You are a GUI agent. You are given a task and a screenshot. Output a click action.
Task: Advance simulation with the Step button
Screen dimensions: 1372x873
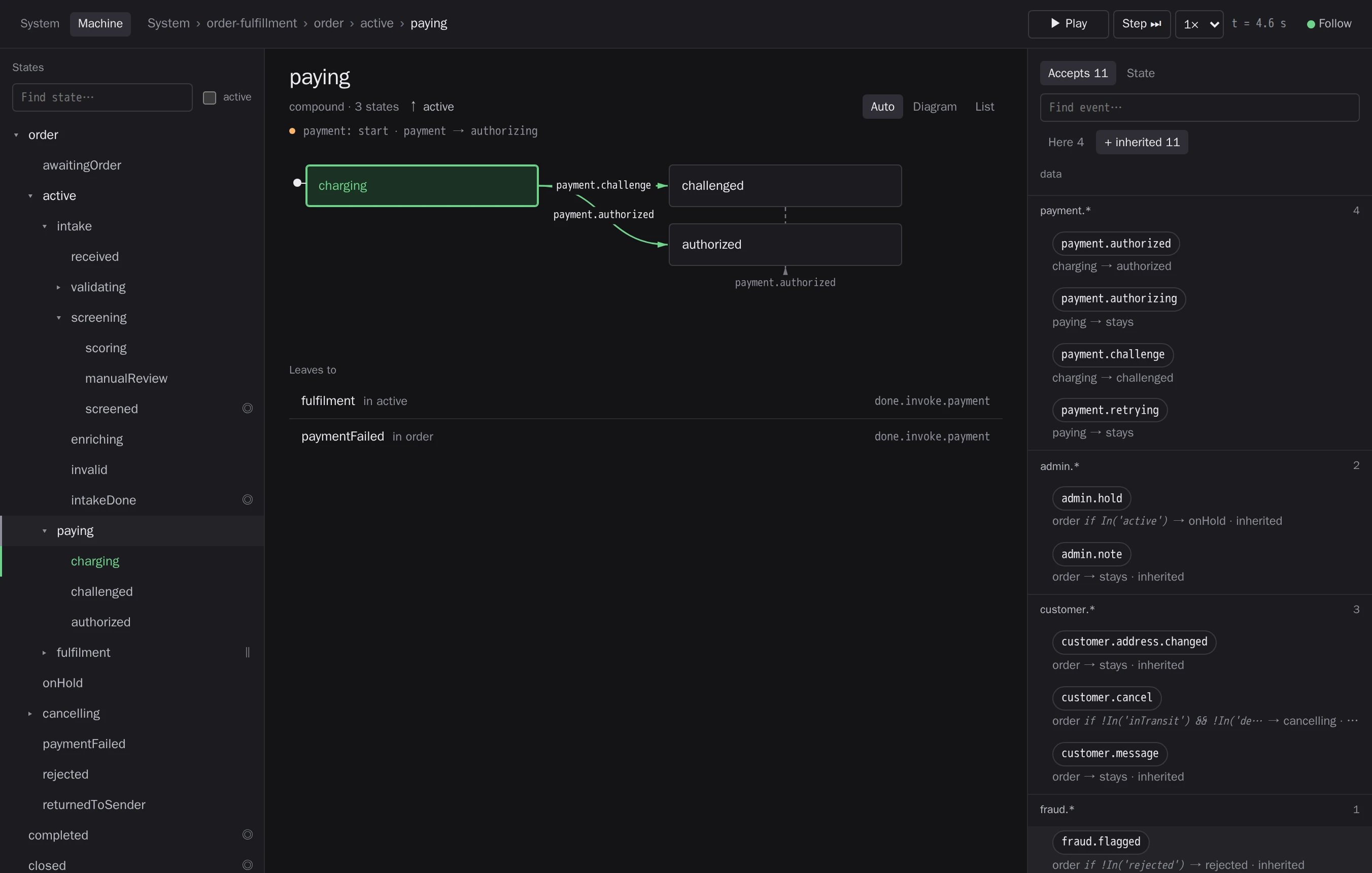click(x=1141, y=24)
